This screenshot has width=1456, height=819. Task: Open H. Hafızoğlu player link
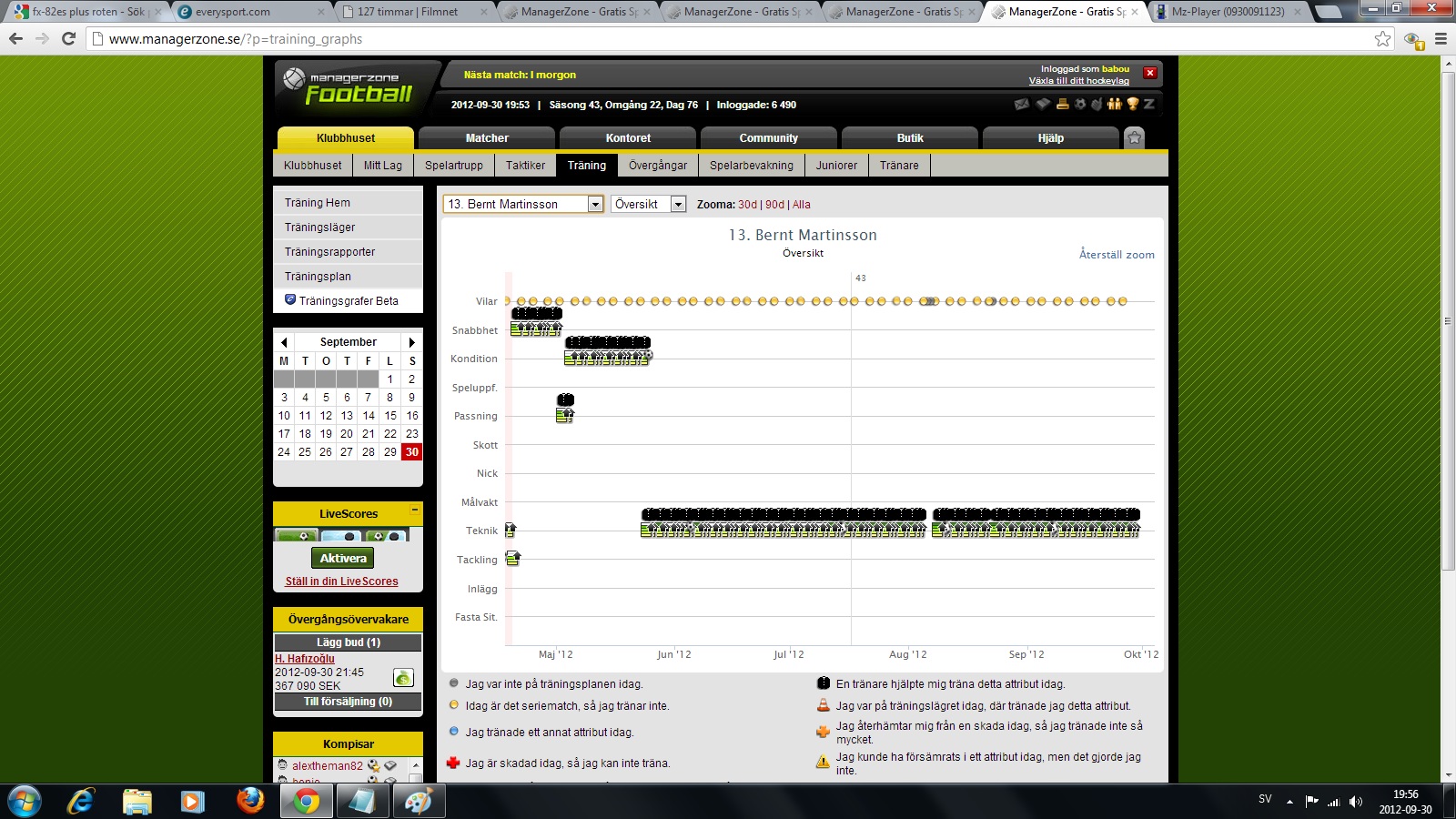point(305,659)
